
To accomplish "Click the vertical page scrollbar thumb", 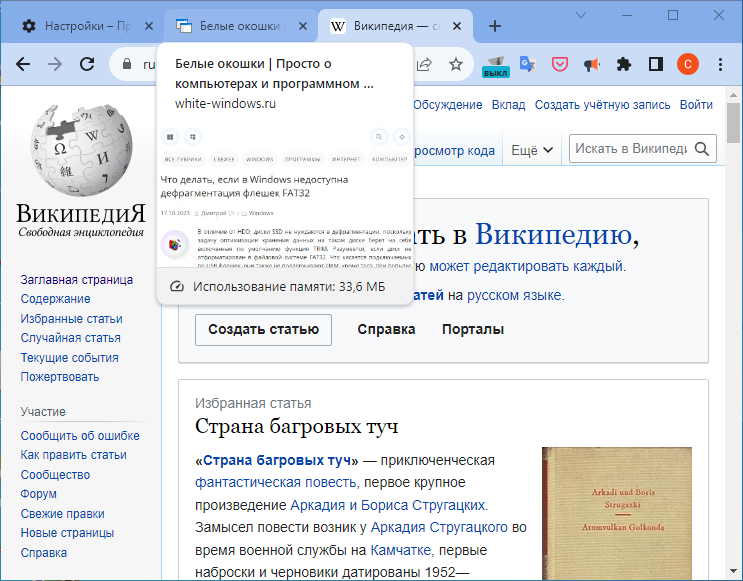I will click(733, 123).
